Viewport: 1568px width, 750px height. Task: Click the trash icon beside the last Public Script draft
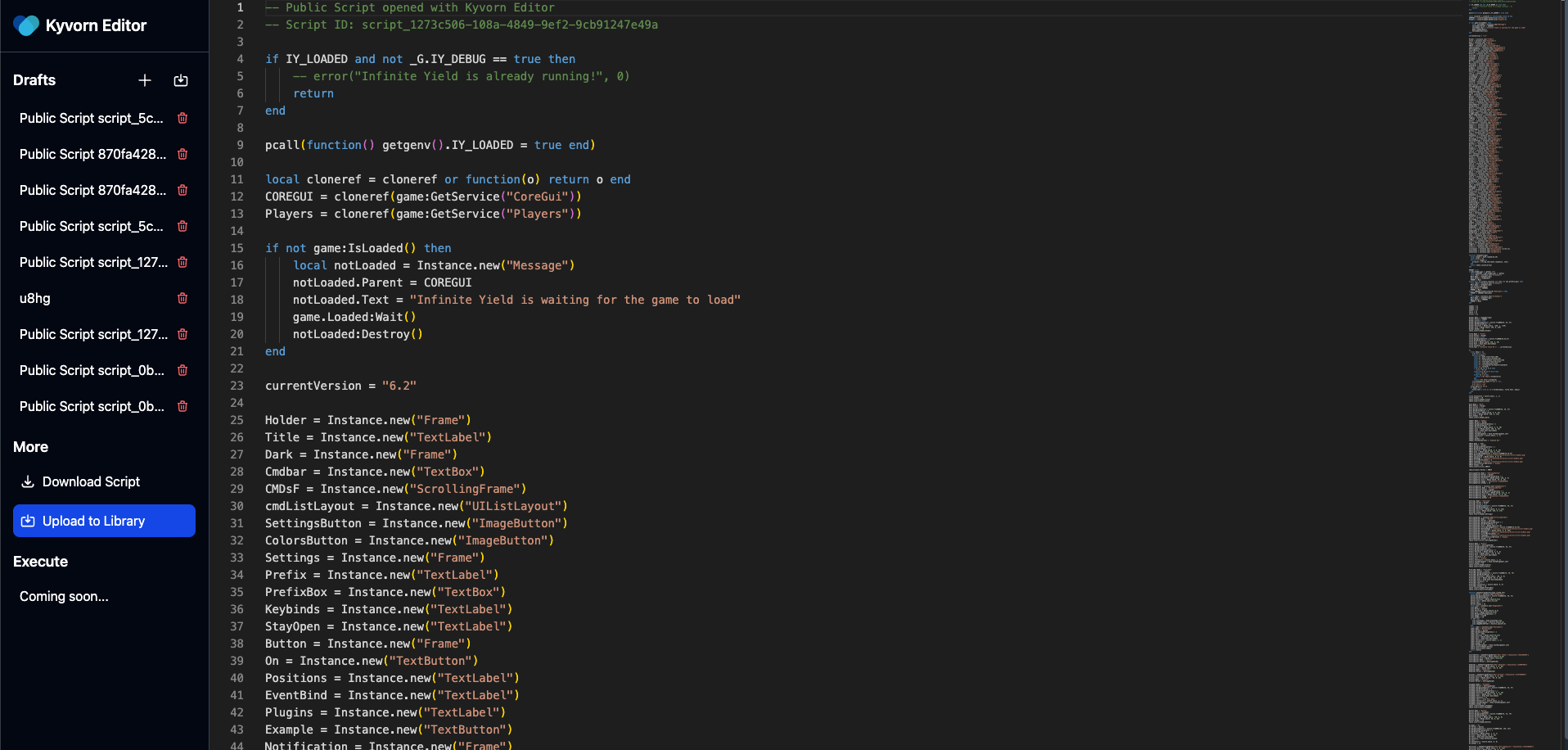coord(182,406)
